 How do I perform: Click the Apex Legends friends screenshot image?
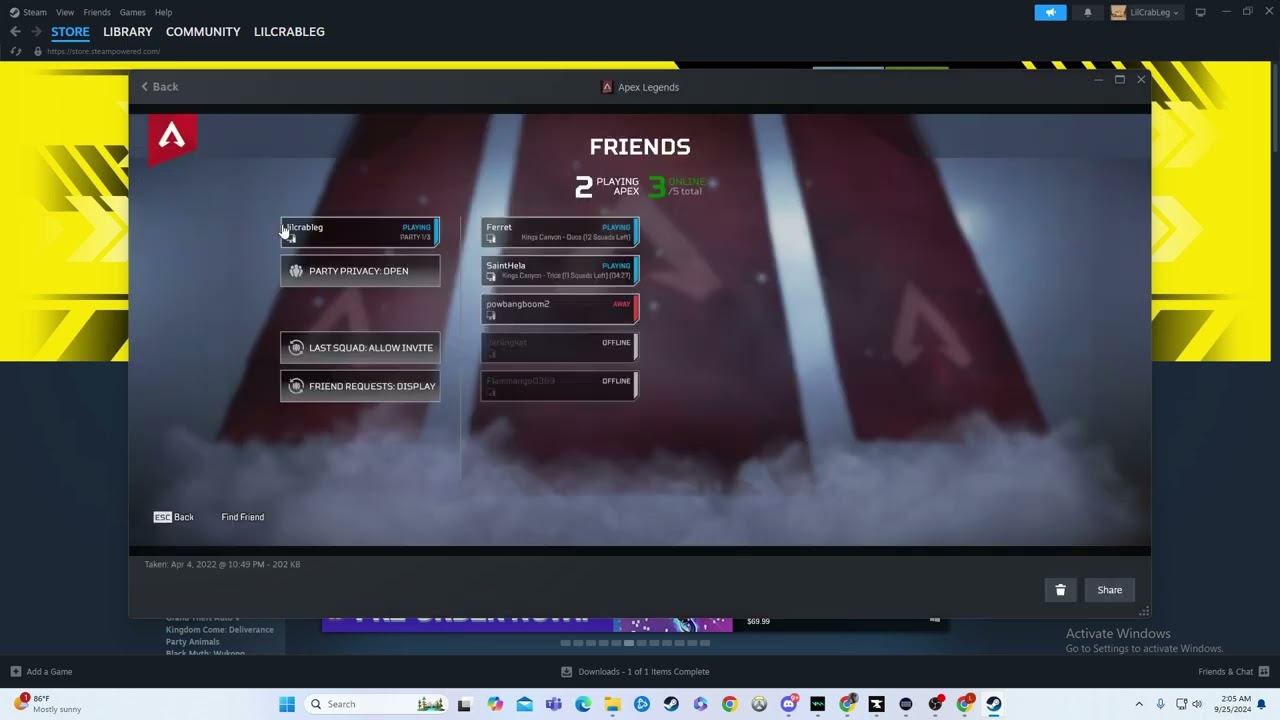640,330
